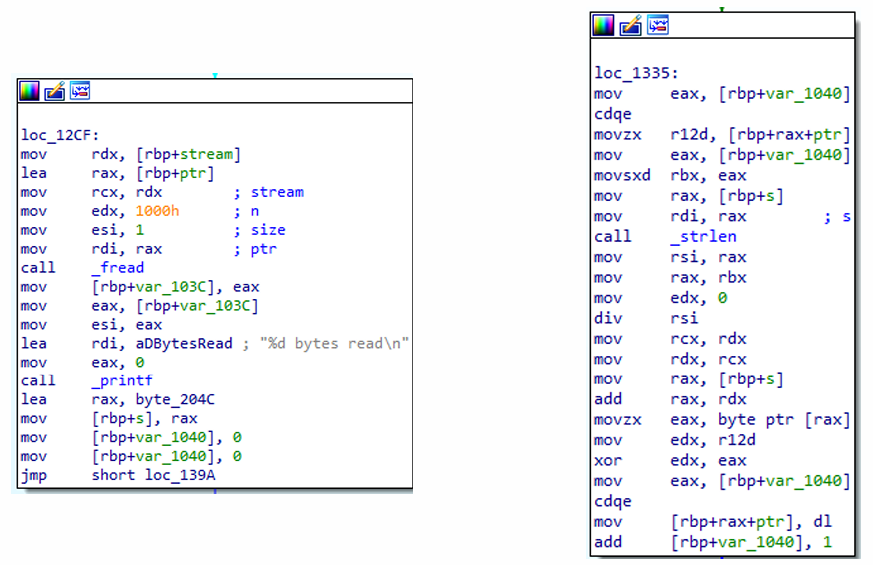Select the line movsxd rbx, eax
Viewport: 873px width, 565px height.
670,175
